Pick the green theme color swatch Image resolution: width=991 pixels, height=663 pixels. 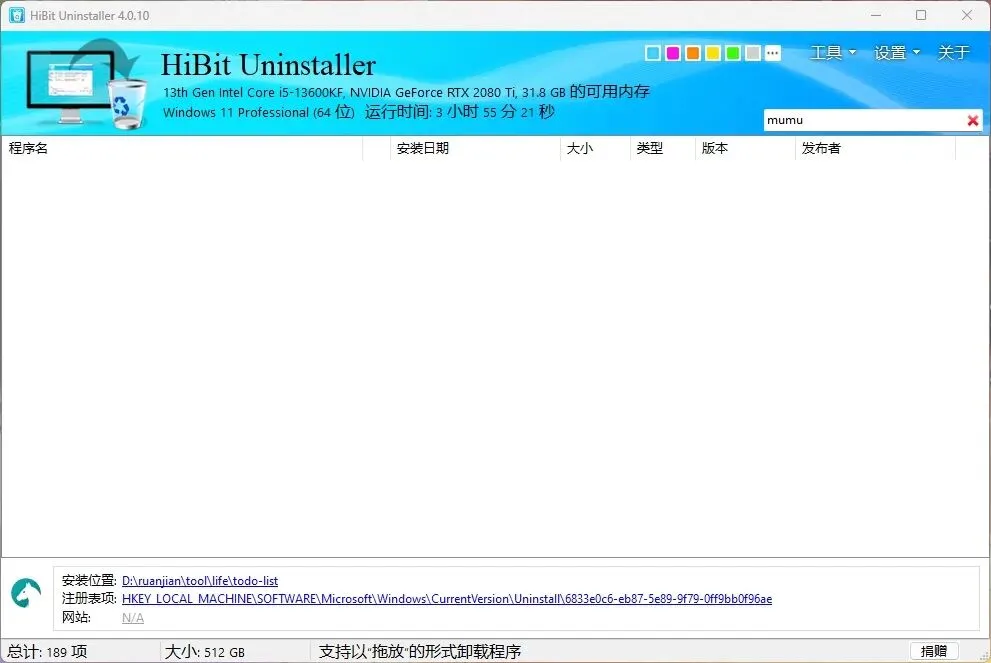coord(733,53)
